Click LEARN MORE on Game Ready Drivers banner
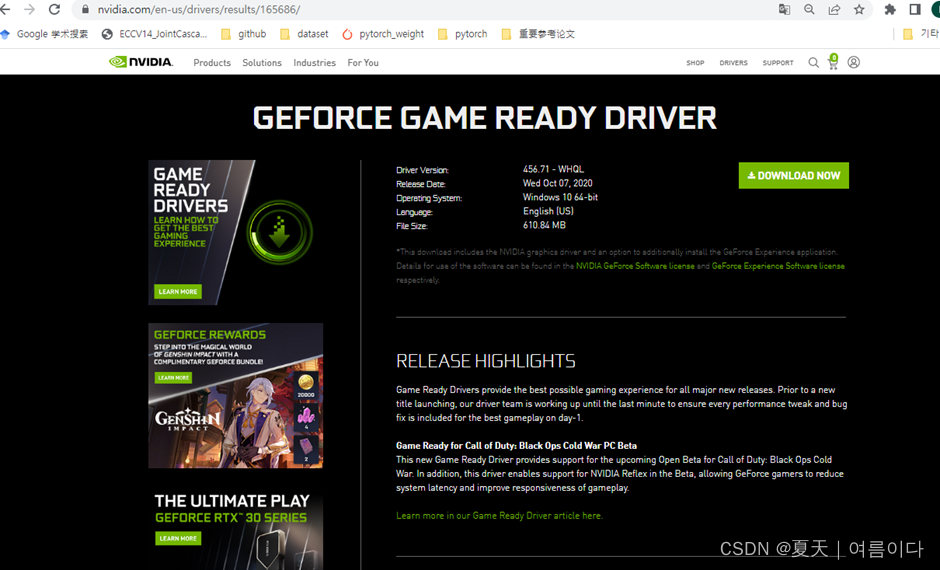The image size is (940, 570). (178, 291)
